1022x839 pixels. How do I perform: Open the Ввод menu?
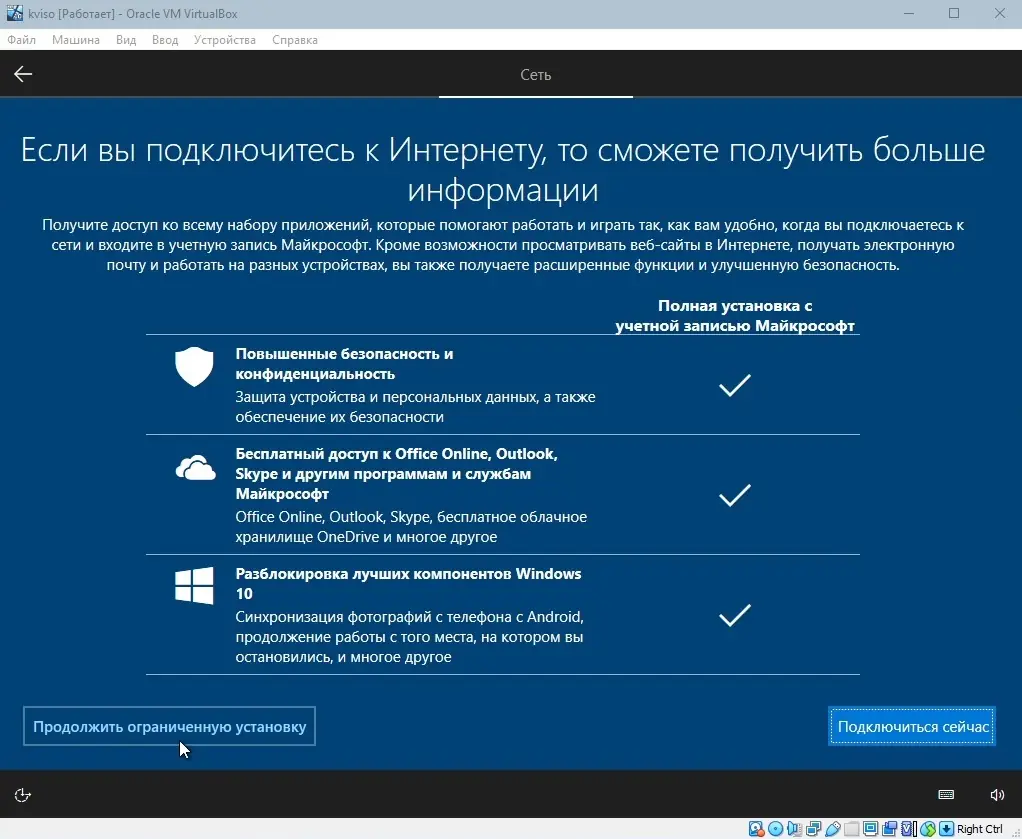pos(165,40)
